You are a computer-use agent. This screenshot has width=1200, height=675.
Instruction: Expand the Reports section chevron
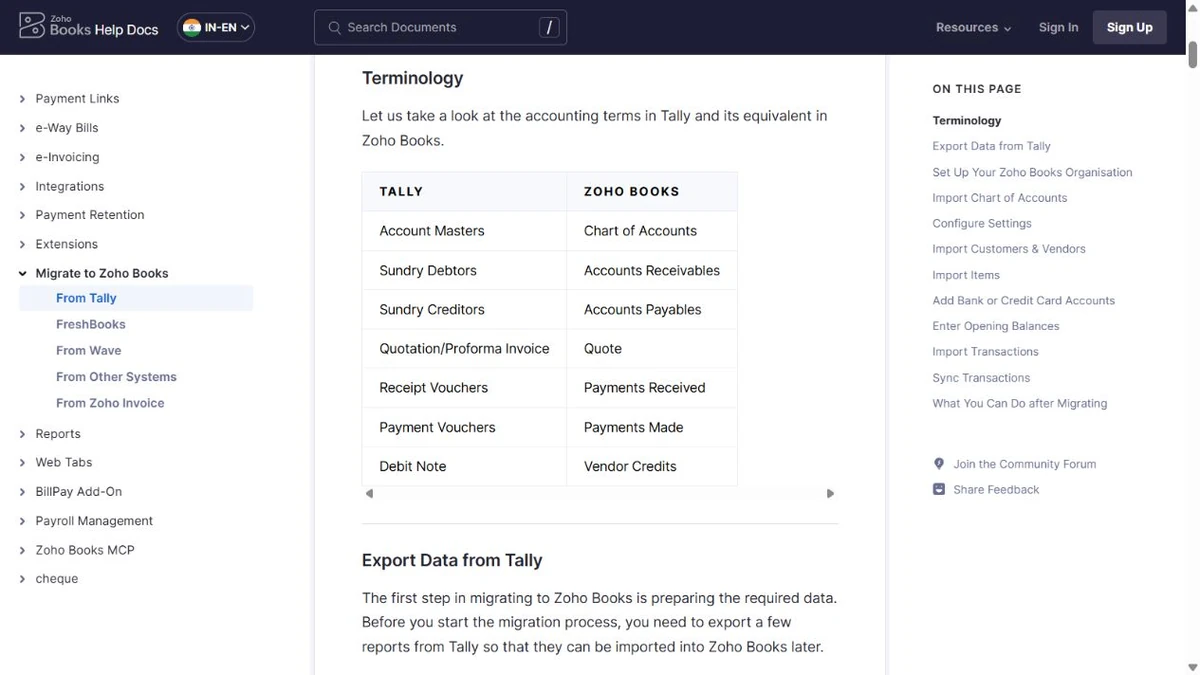coord(23,434)
